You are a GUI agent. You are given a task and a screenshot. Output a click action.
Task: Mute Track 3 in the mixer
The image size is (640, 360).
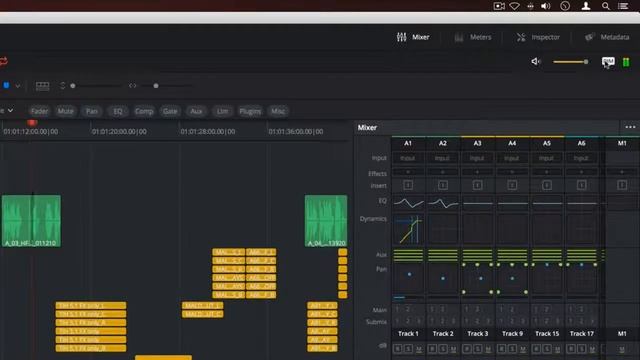tap(488, 349)
